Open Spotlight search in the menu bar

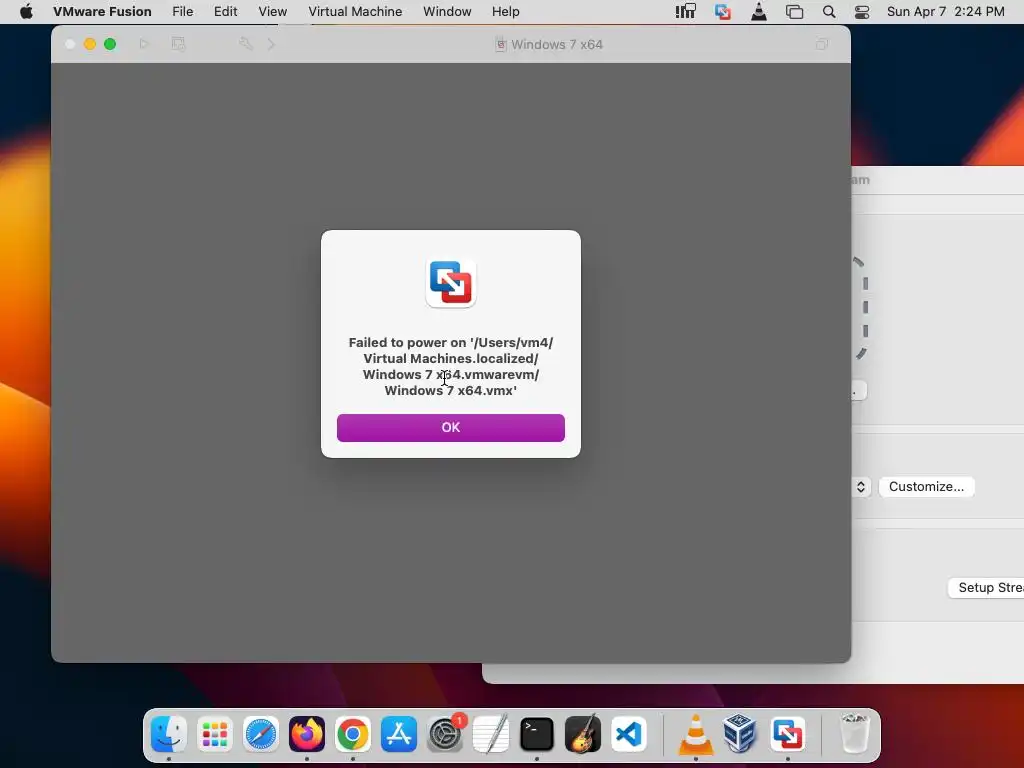(829, 12)
